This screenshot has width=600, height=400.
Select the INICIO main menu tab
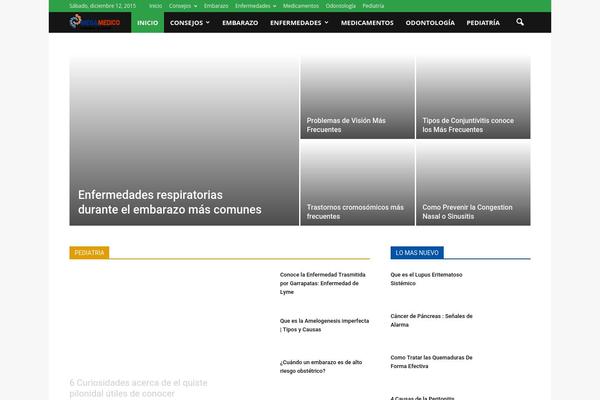(x=147, y=22)
